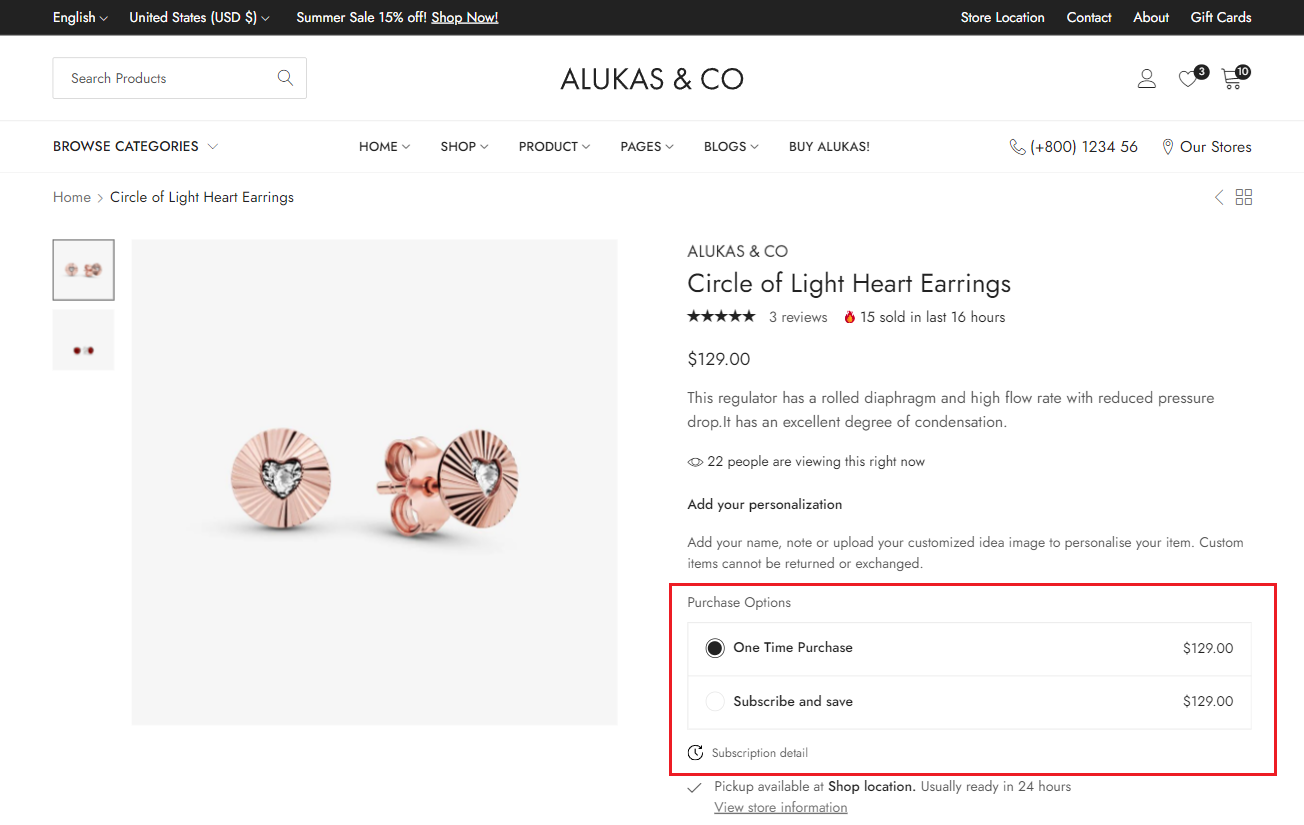Open the user account icon
Image resolution: width=1304 pixels, height=825 pixels.
(x=1147, y=79)
